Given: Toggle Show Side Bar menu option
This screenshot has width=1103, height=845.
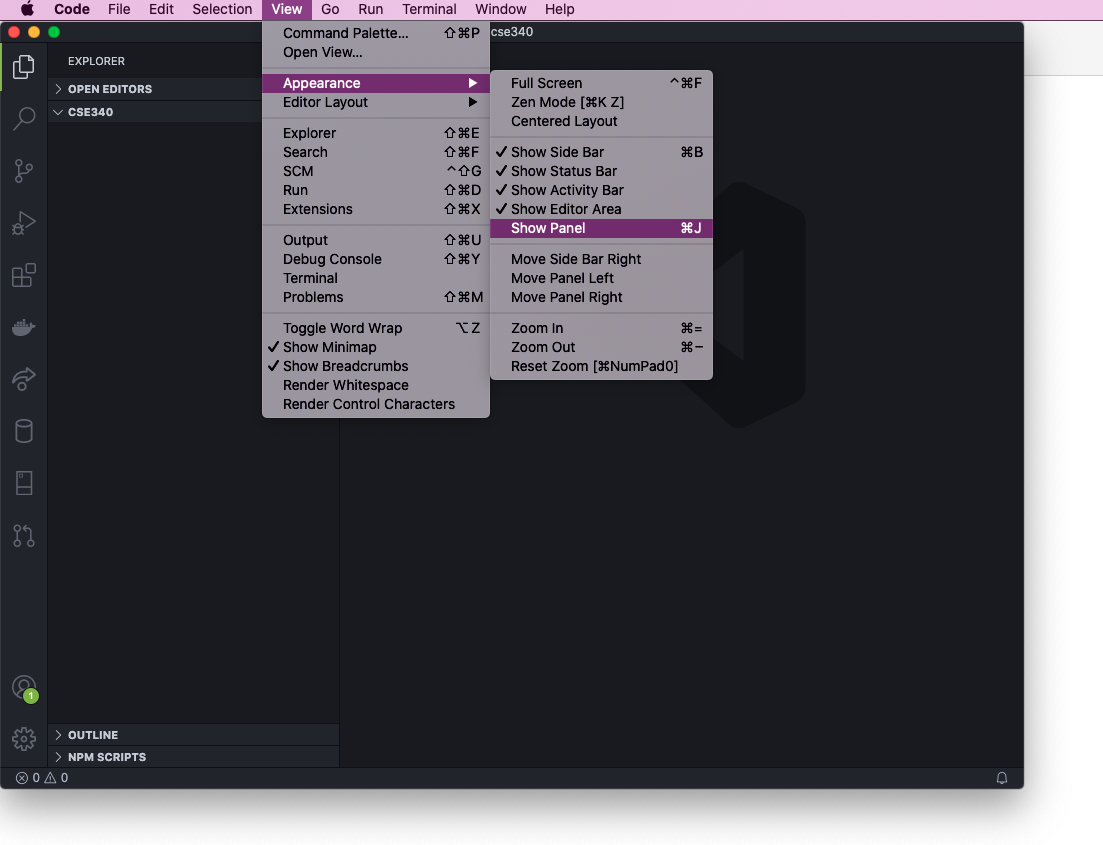Looking at the screenshot, I should click(x=557, y=152).
